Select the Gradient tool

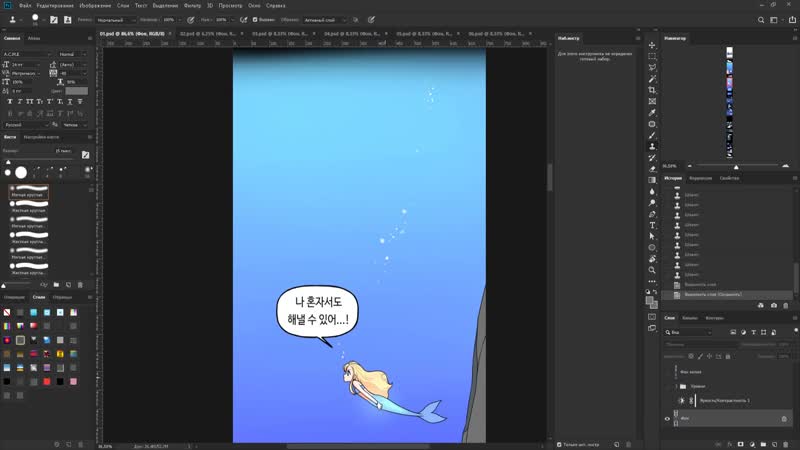pos(652,180)
